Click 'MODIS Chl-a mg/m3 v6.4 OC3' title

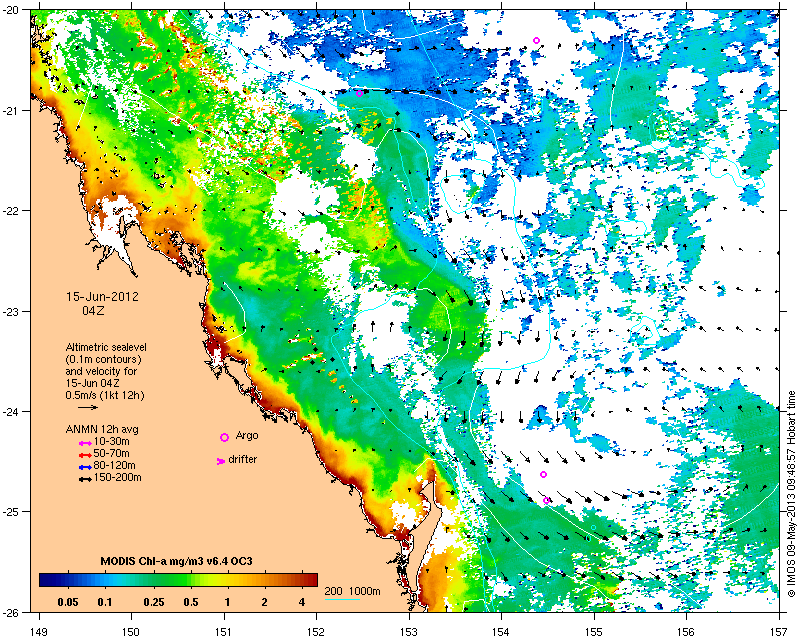[177, 561]
